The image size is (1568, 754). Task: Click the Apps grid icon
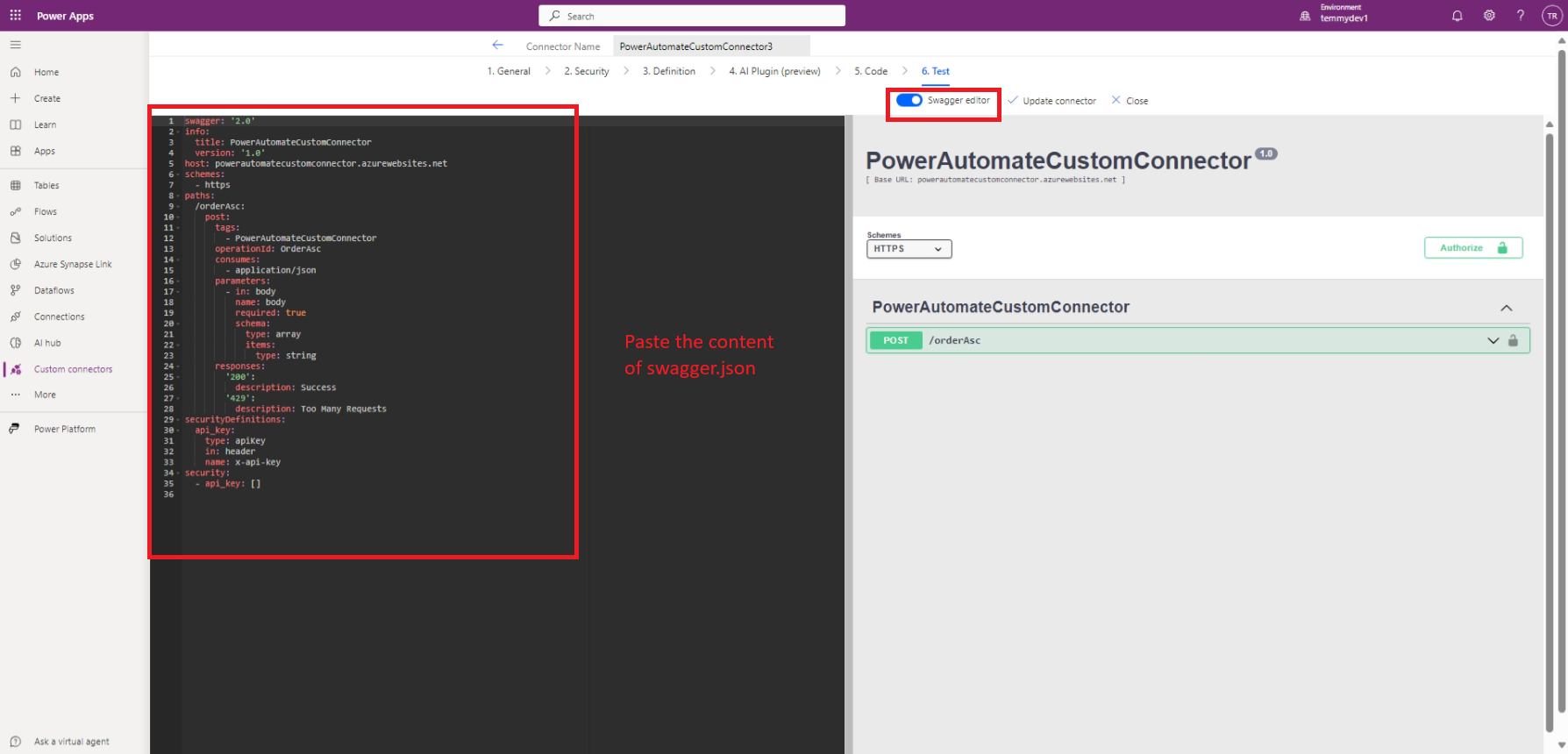16,151
